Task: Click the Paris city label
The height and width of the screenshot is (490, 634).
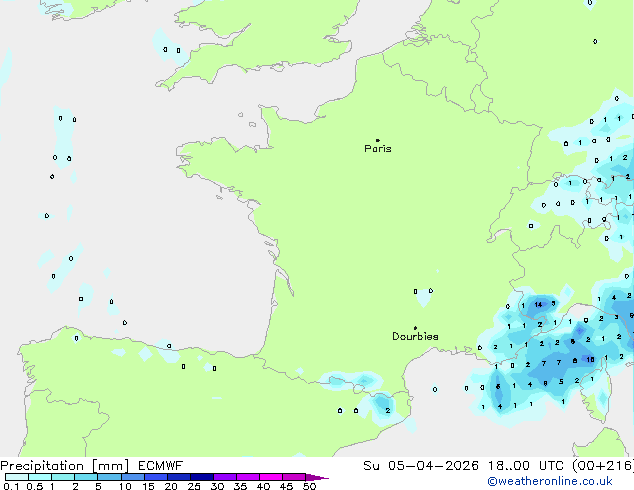Action: [x=378, y=149]
